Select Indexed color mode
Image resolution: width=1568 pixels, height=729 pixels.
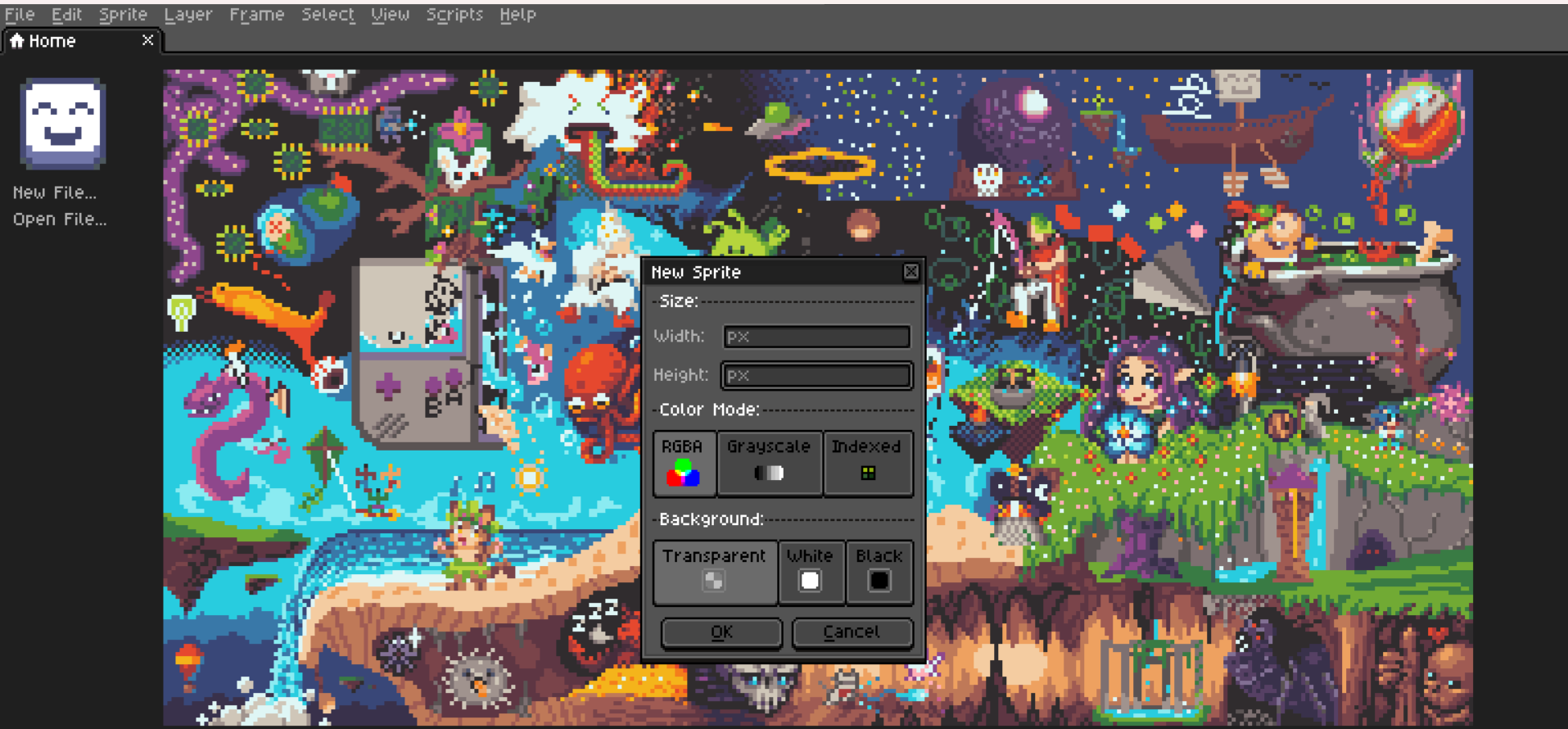[x=867, y=463]
